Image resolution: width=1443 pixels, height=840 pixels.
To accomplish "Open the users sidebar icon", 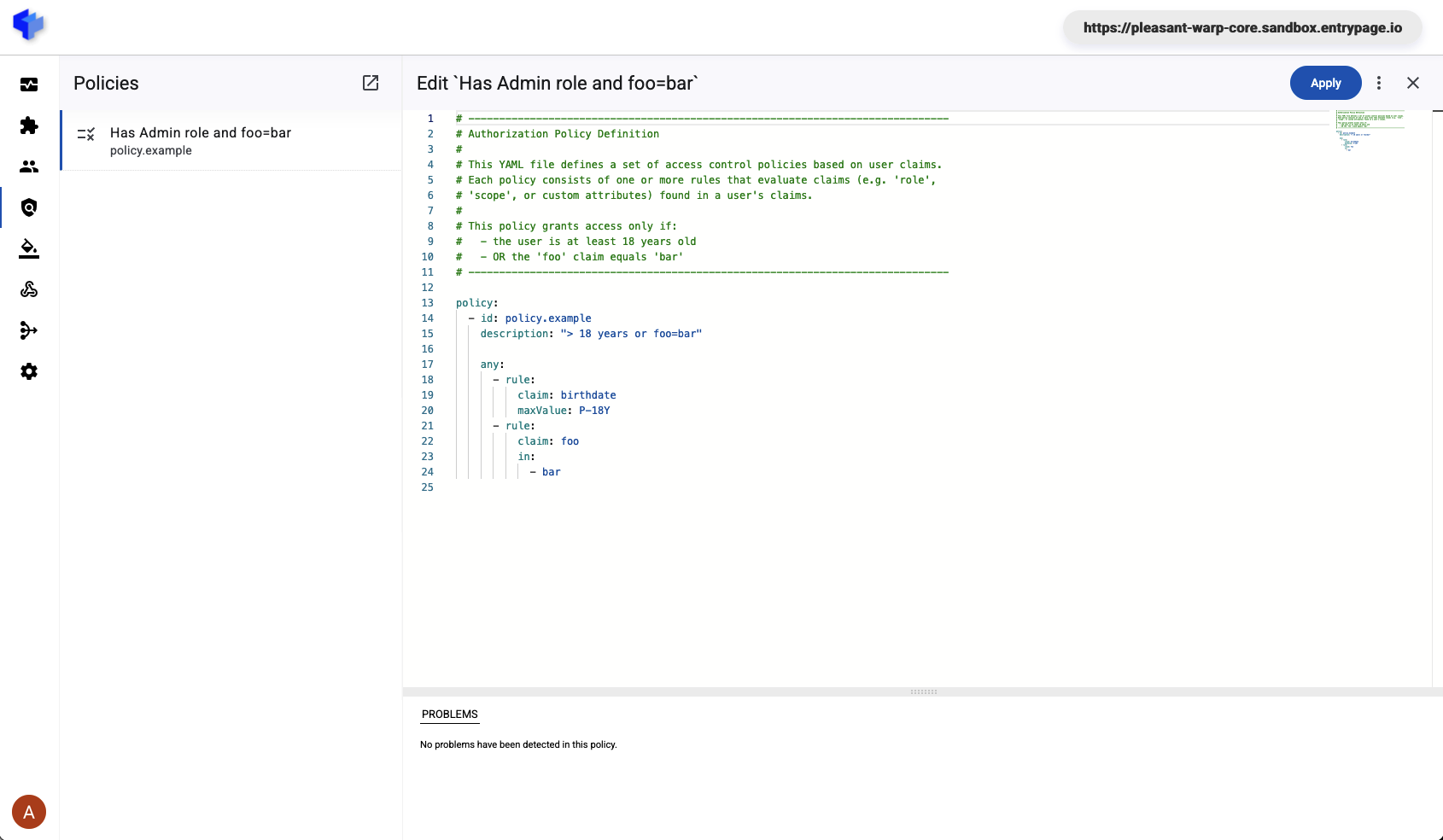I will click(x=29, y=166).
